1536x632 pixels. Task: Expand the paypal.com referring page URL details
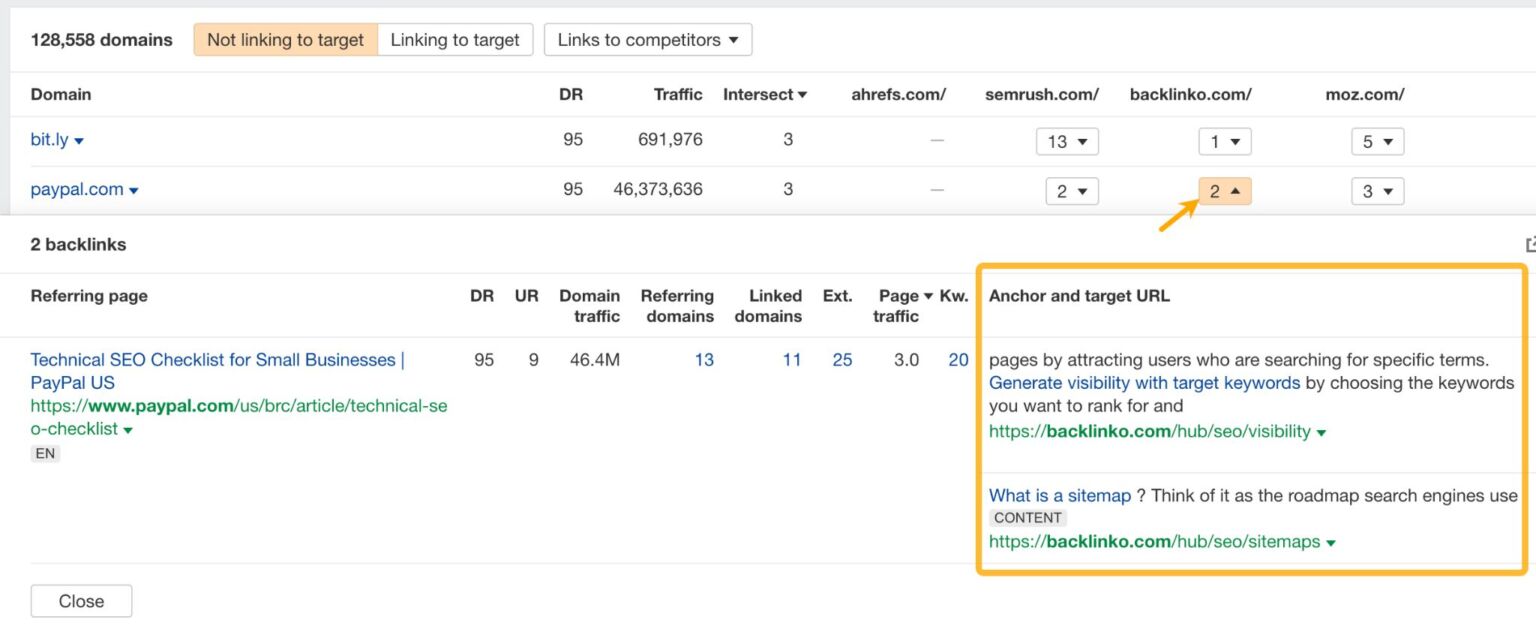pyautogui.click(x=128, y=429)
